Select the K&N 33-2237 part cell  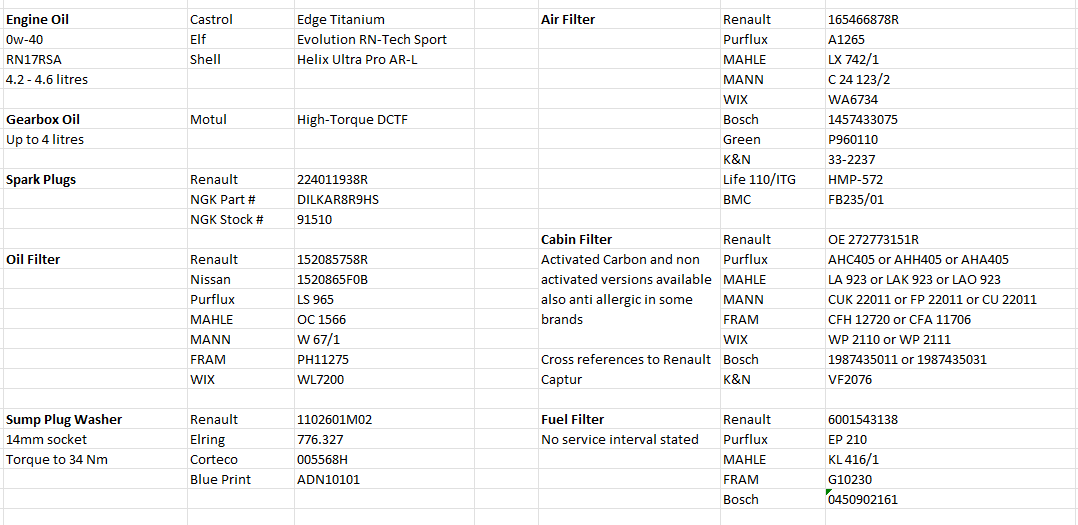[x=852, y=159]
